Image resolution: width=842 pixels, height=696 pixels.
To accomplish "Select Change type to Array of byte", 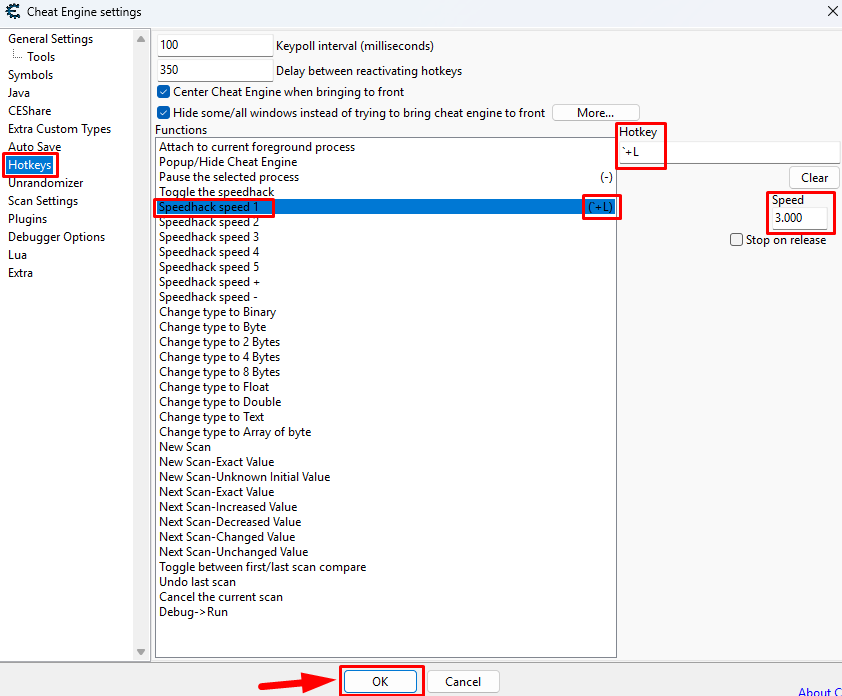I will point(386,432).
